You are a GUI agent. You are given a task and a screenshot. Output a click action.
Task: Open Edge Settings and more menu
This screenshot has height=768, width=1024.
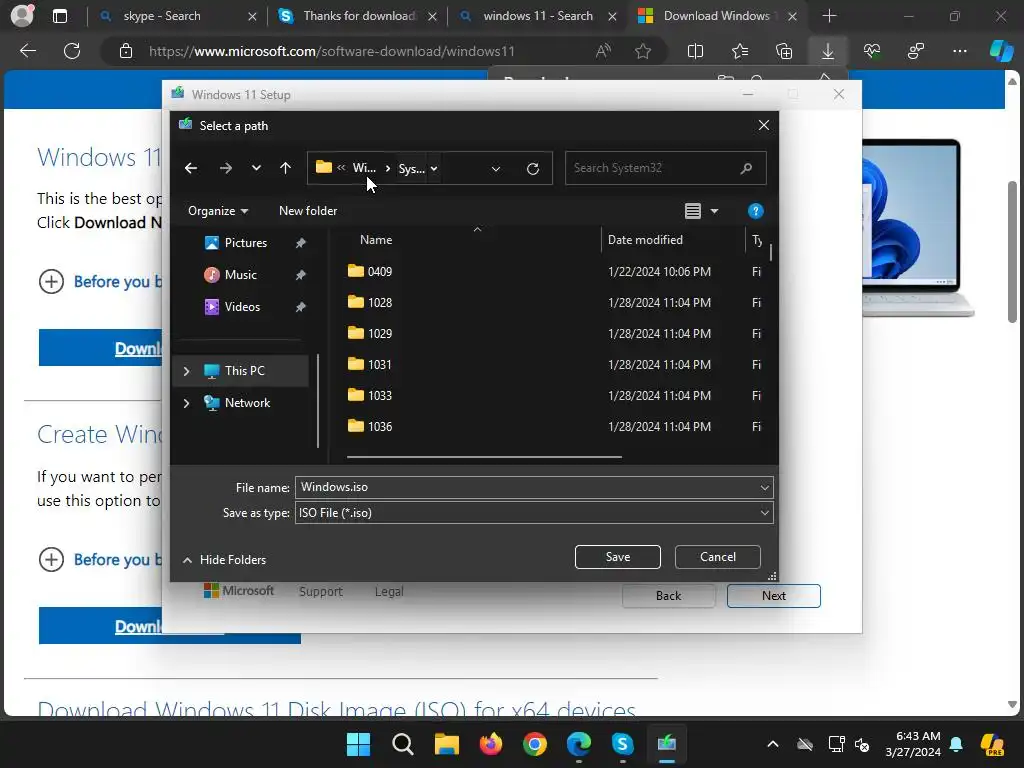[x=960, y=51]
